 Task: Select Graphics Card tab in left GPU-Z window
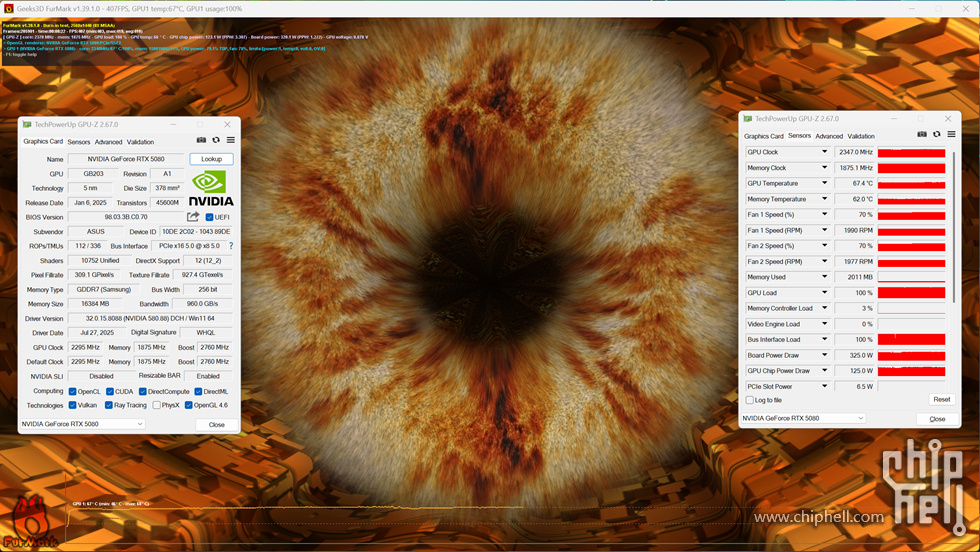click(x=43, y=141)
